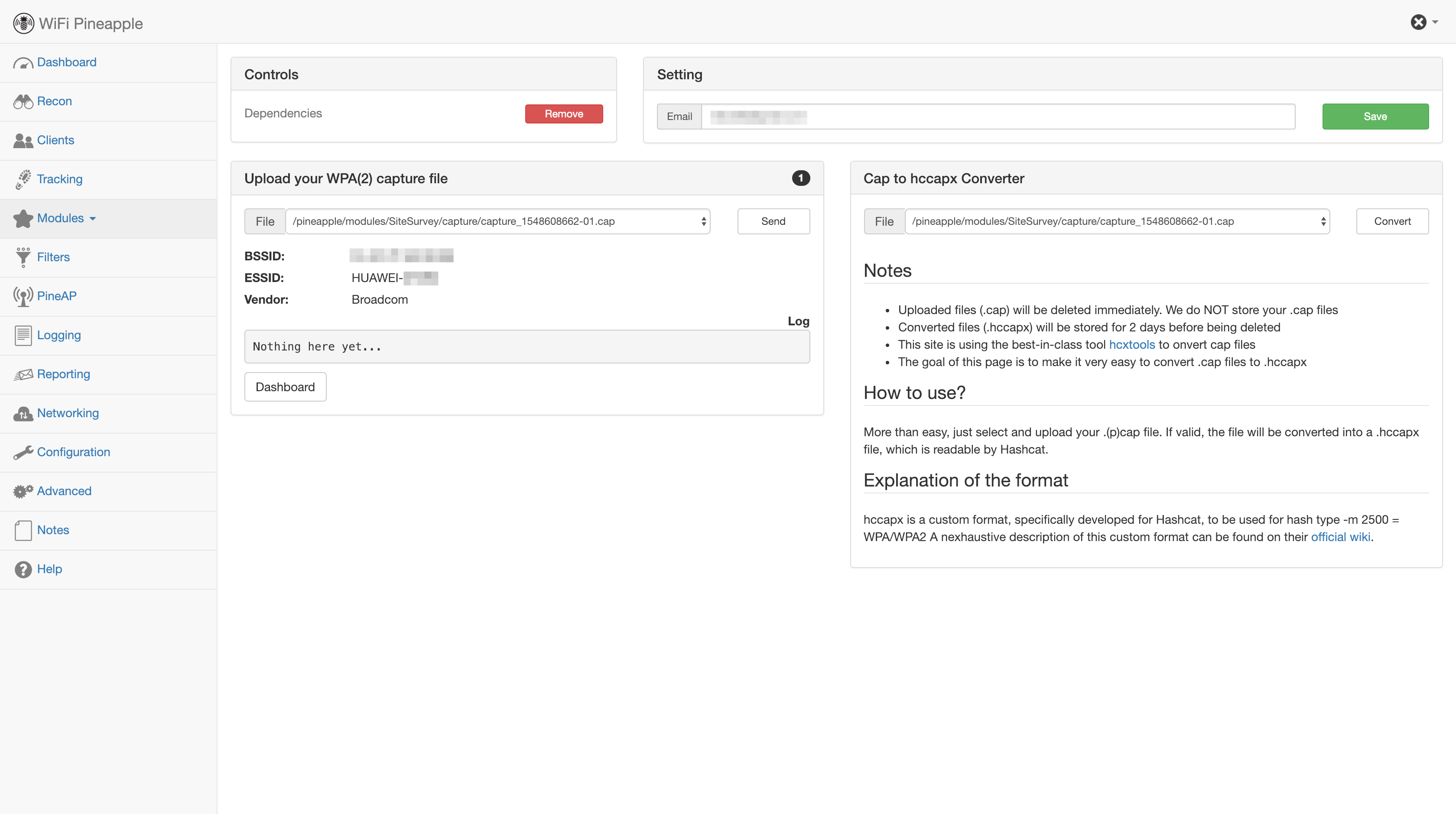
Task: Click the 'Cap to hccapx Converter' heading
Action: [x=944, y=178]
